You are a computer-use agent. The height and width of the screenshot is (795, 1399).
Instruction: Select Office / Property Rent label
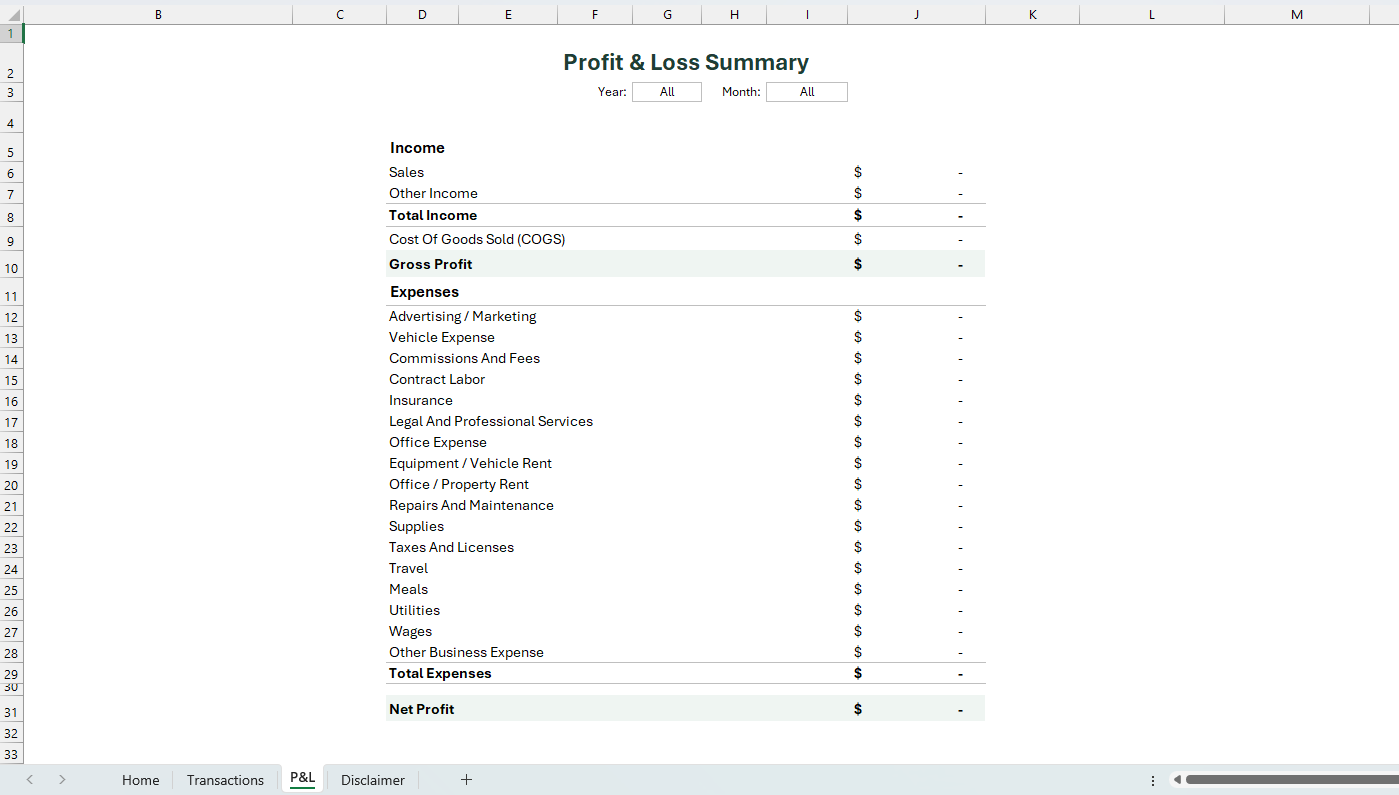point(459,484)
